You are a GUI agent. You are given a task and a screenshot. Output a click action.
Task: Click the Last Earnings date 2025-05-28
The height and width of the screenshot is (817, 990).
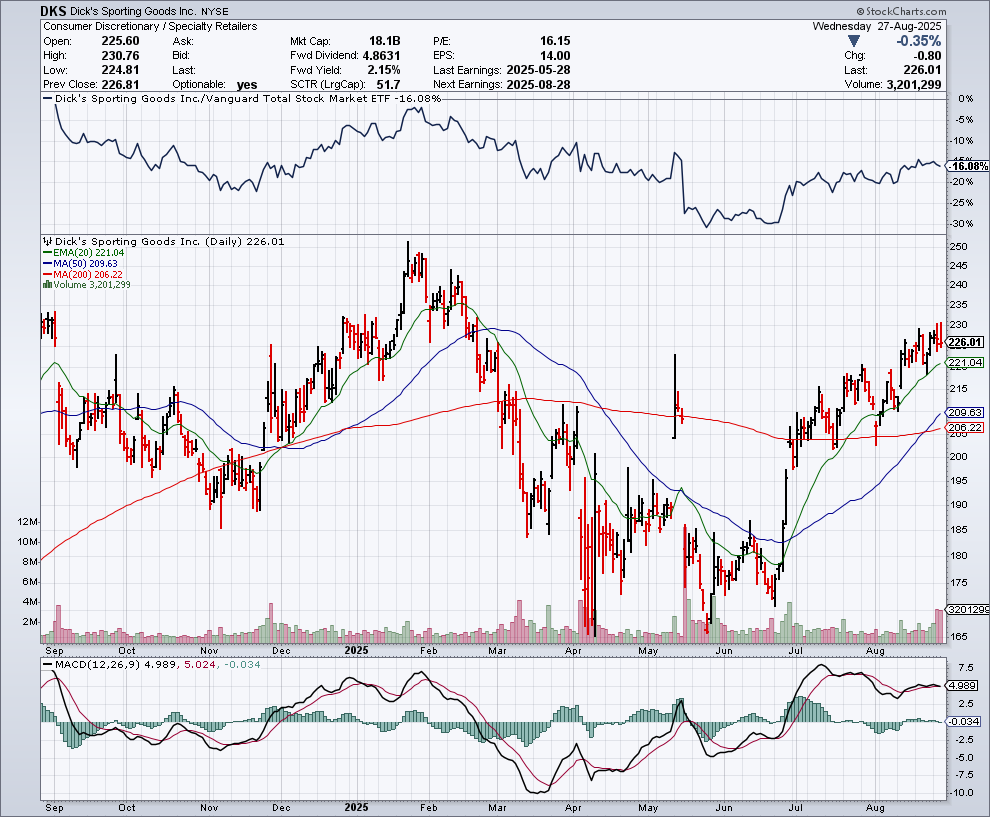point(538,70)
